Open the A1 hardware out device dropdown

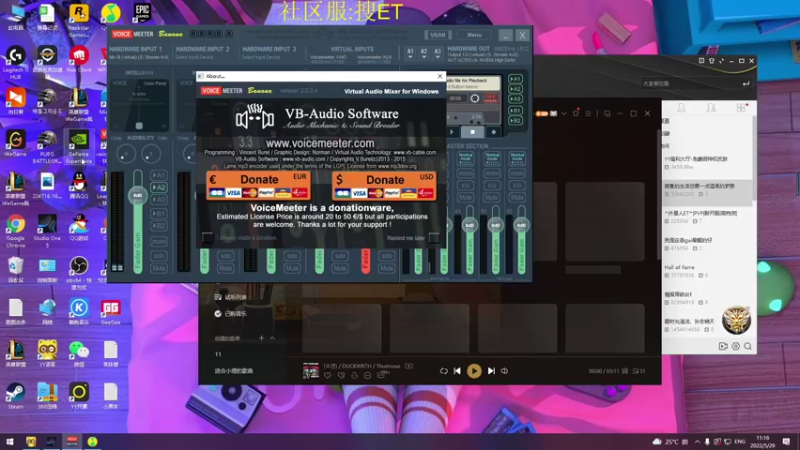(410, 54)
